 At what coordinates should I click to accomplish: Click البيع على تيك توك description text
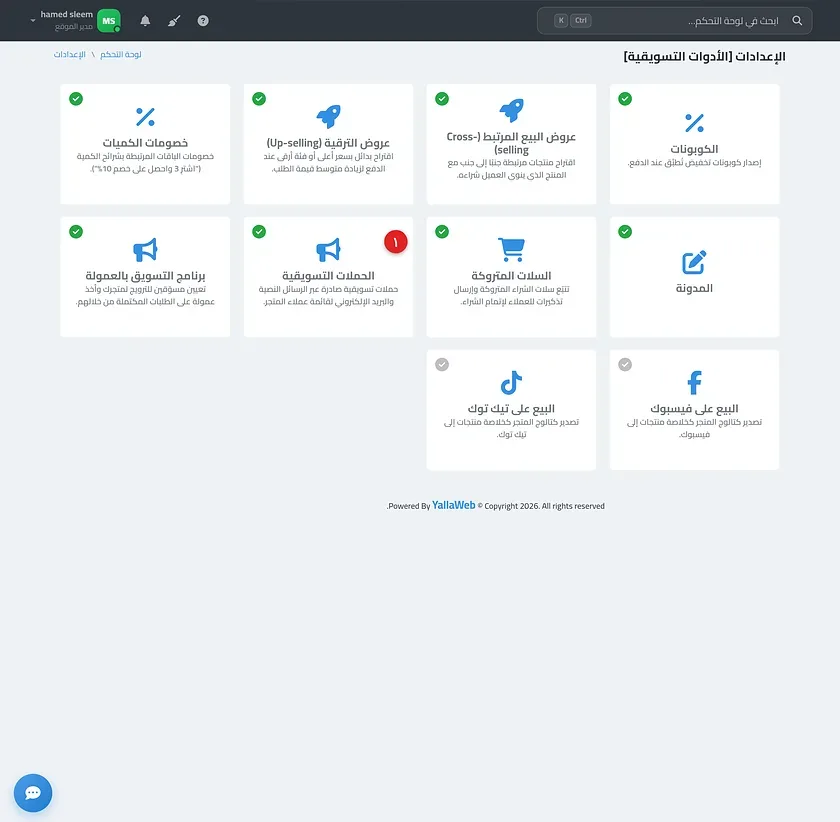512,428
